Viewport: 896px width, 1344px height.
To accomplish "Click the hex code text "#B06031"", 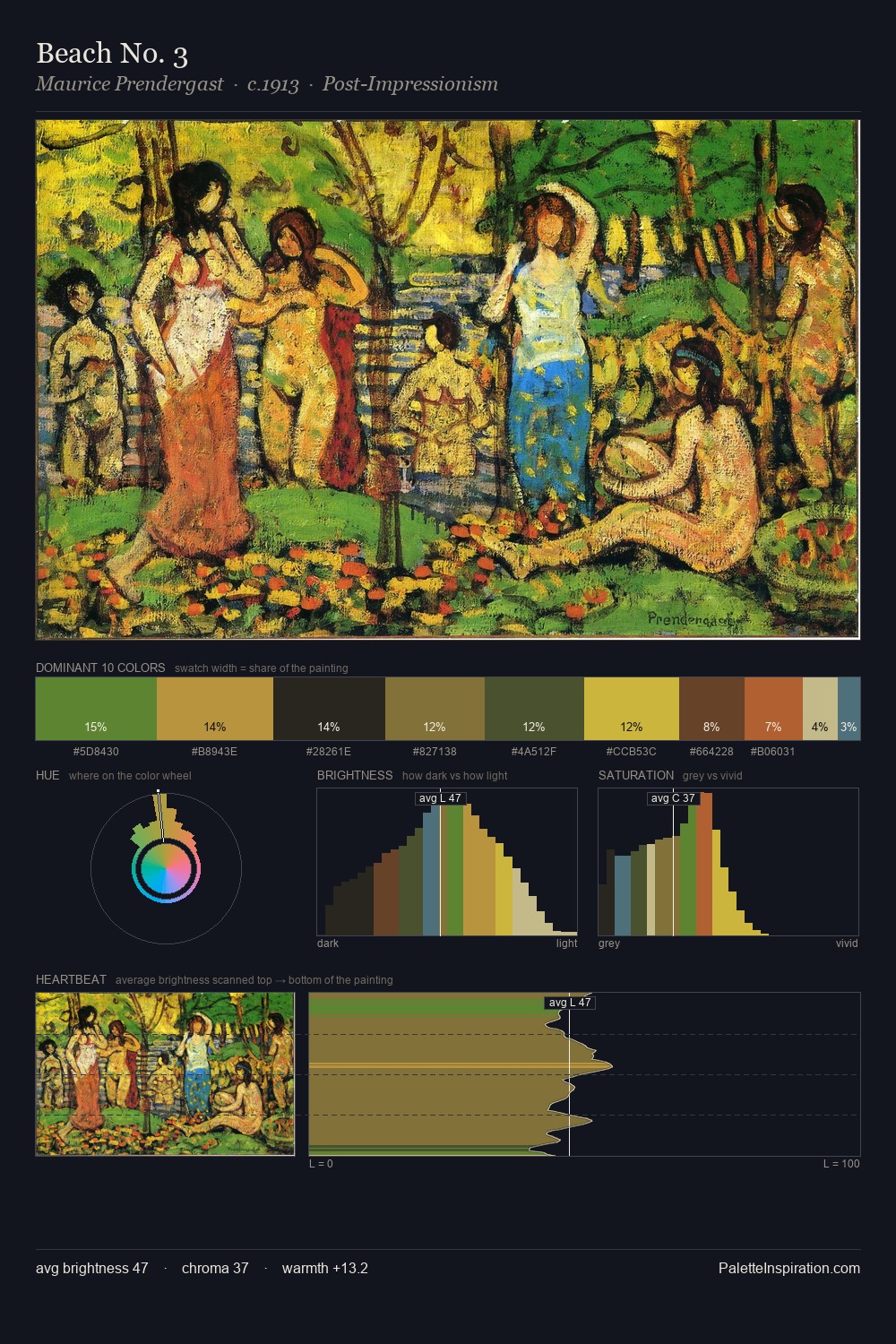I will [772, 752].
